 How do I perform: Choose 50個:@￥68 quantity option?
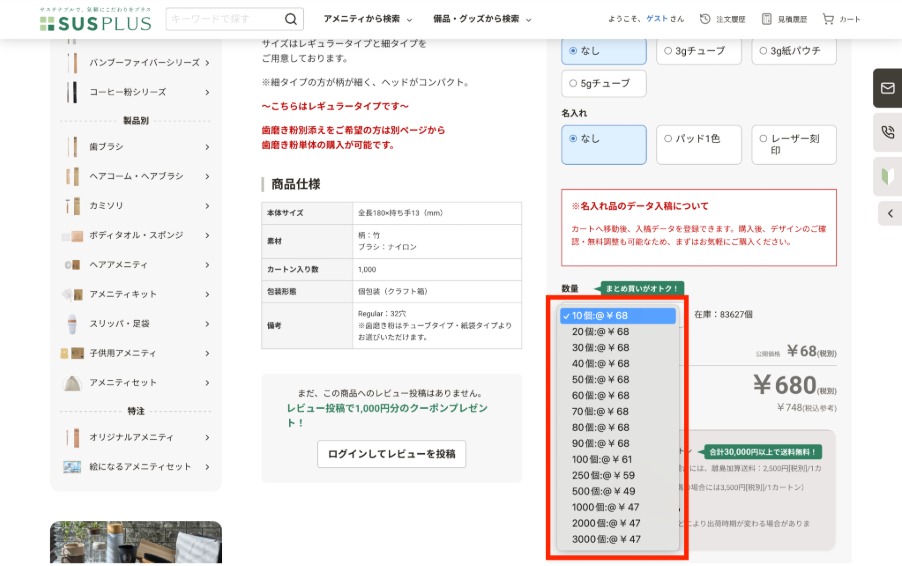(617, 380)
